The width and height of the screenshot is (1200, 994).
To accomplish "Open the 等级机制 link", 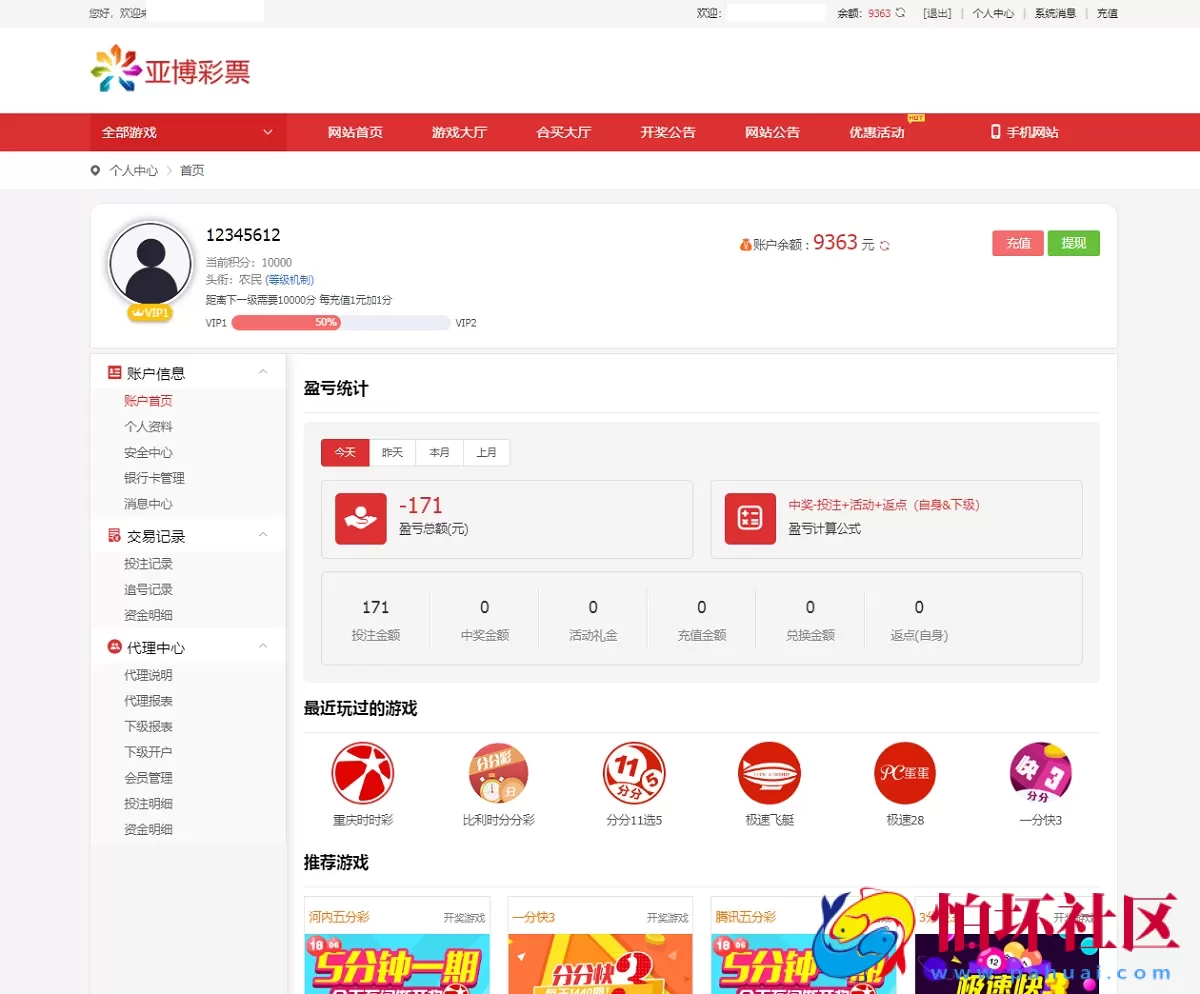I will [x=291, y=279].
